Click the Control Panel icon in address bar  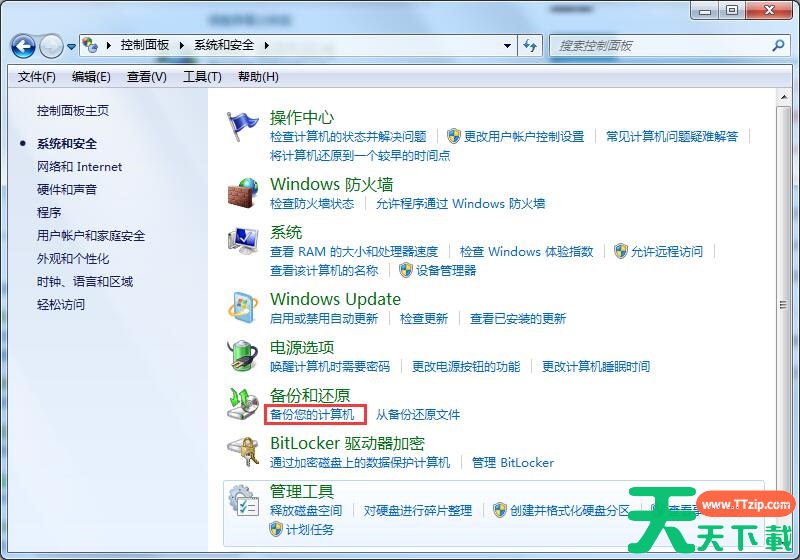tap(90, 45)
